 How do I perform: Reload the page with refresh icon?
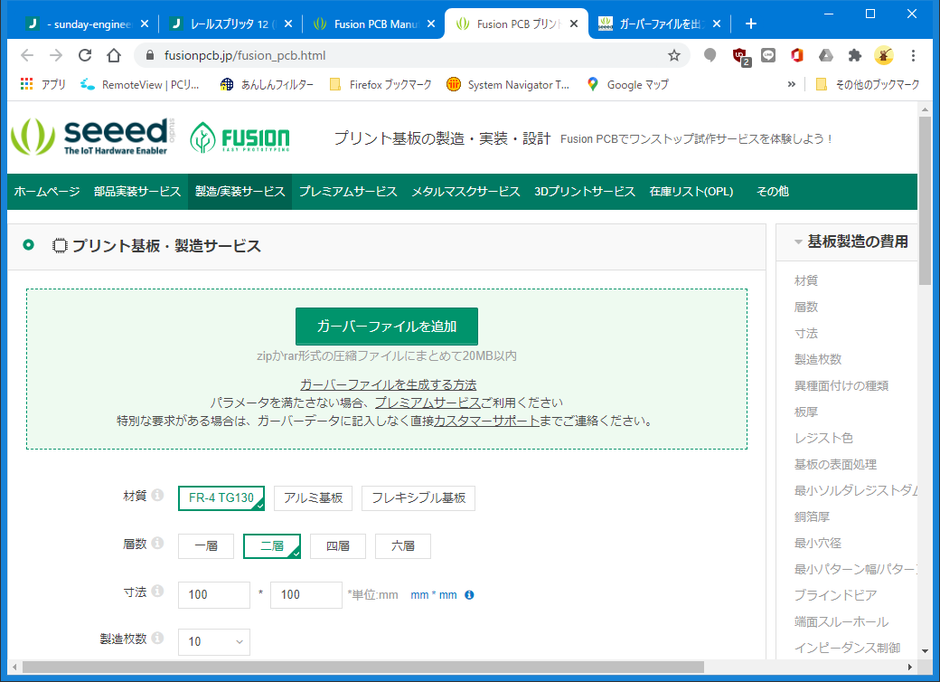point(85,56)
